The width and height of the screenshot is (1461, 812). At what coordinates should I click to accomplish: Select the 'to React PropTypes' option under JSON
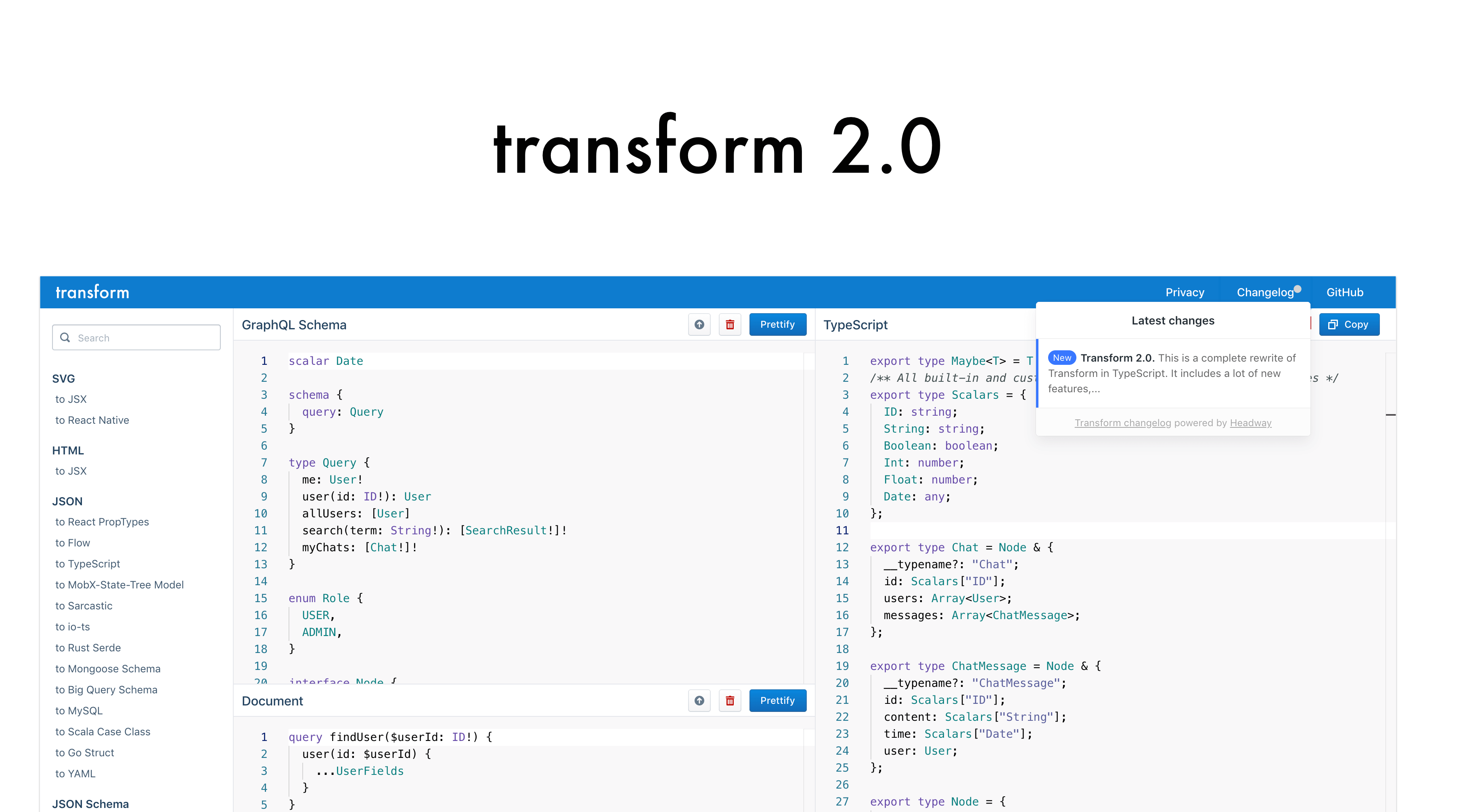tap(103, 522)
